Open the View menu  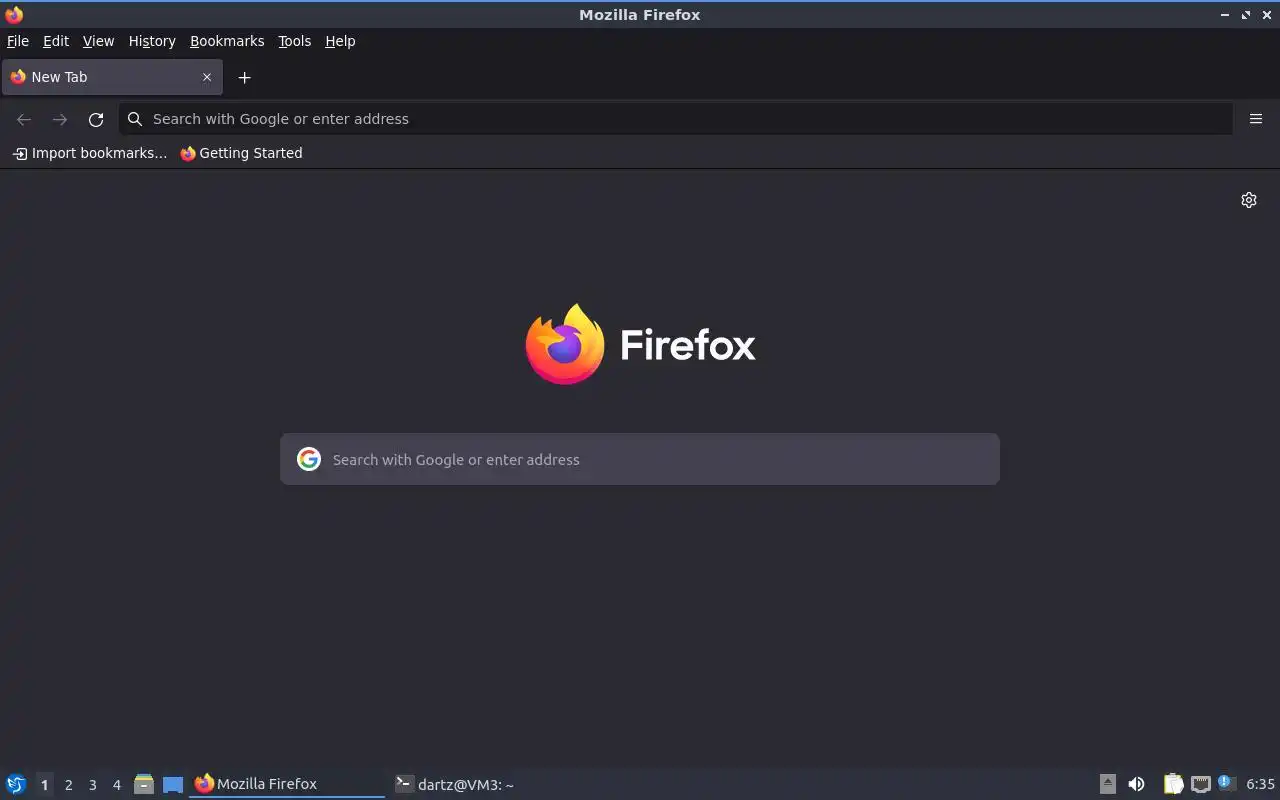(x=98, y=41)
